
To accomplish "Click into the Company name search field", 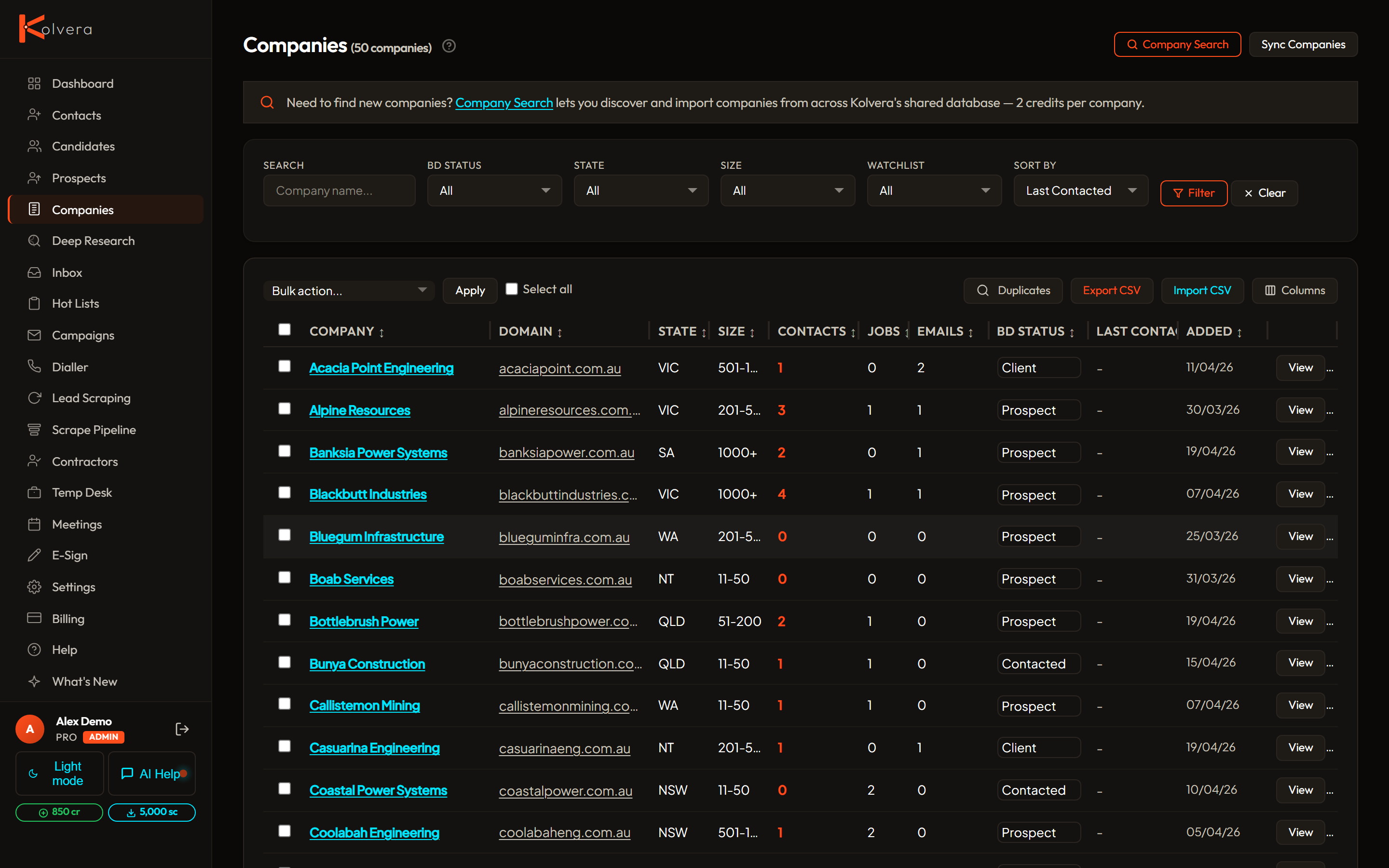I will click(x=339, y=190).
